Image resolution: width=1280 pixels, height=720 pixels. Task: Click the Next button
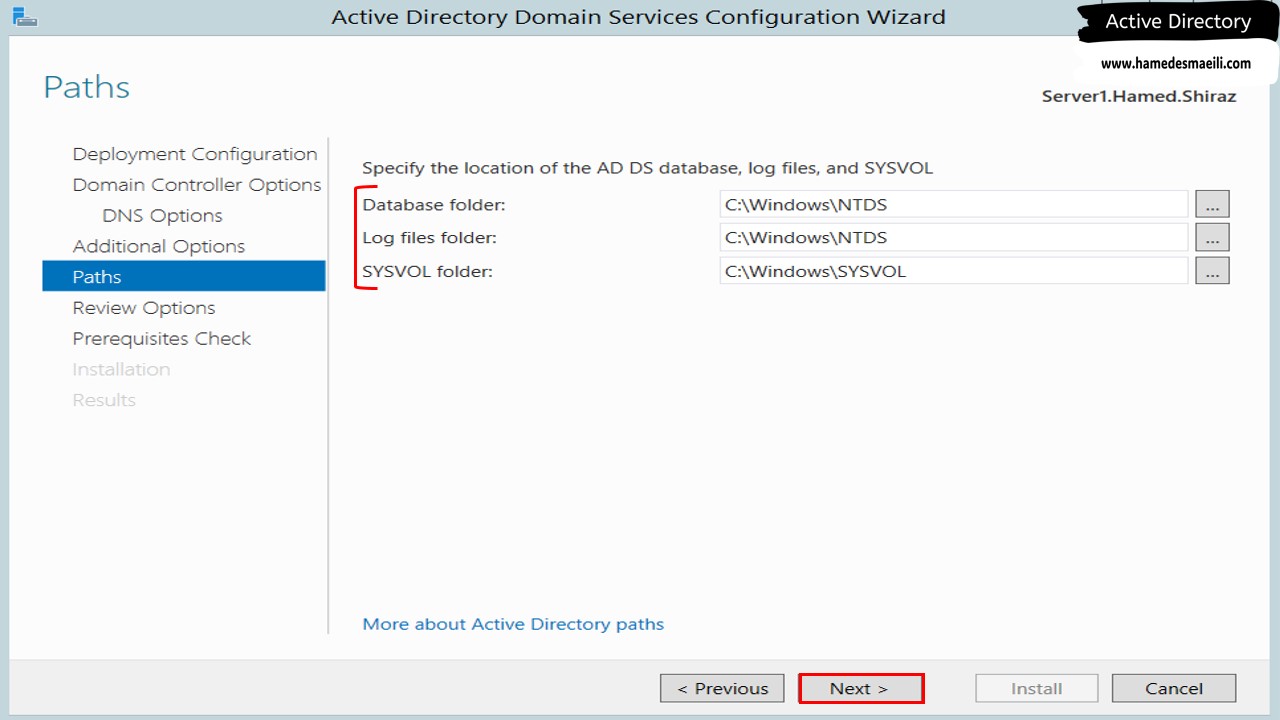tap(860, 688)
